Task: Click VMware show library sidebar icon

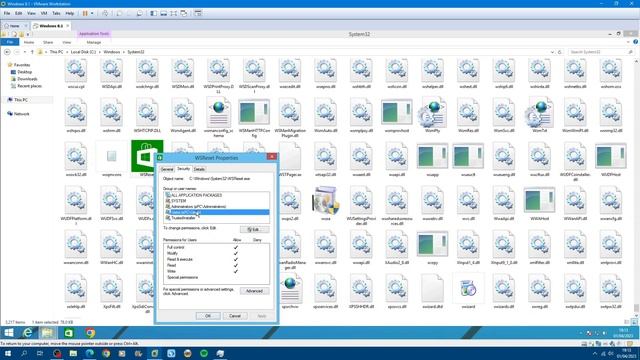Action: click(153, 13)
